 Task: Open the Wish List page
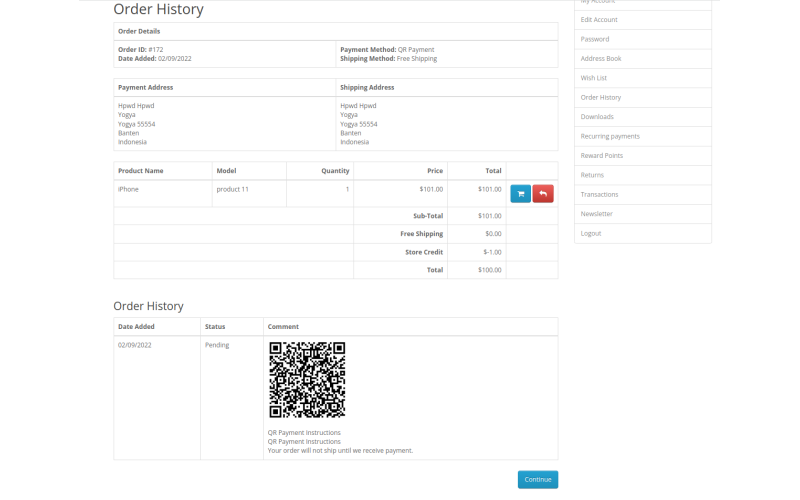tap(593, 78)
